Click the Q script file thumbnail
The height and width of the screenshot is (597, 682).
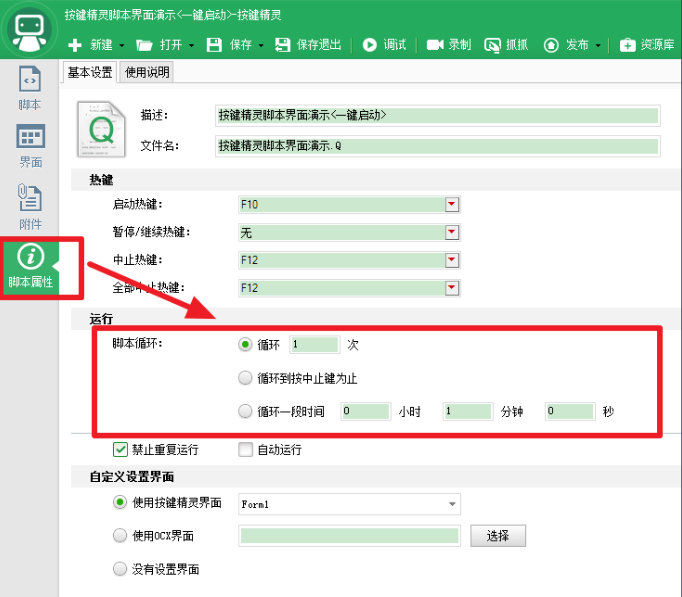101,129
